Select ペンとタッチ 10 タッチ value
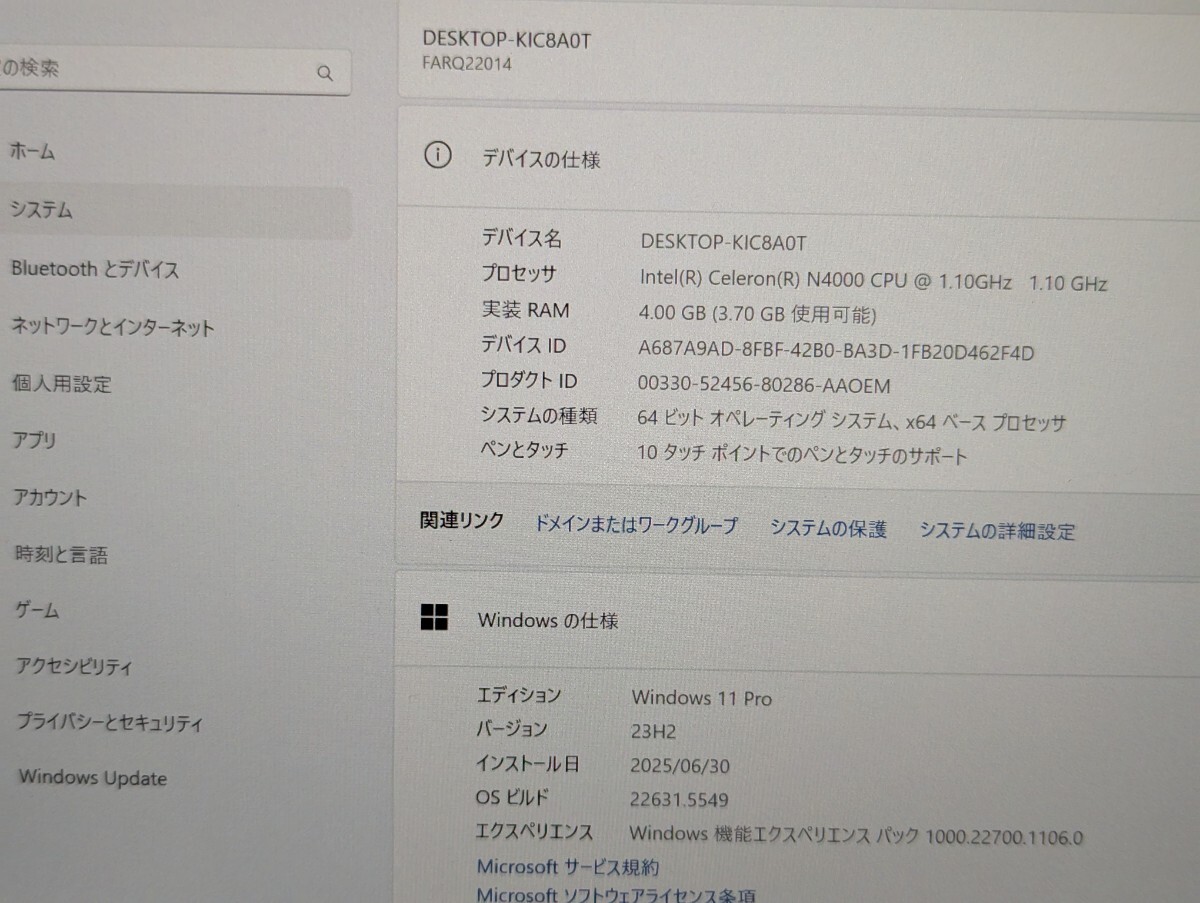This screenshot has width=1200, height=903. point(802,455)
